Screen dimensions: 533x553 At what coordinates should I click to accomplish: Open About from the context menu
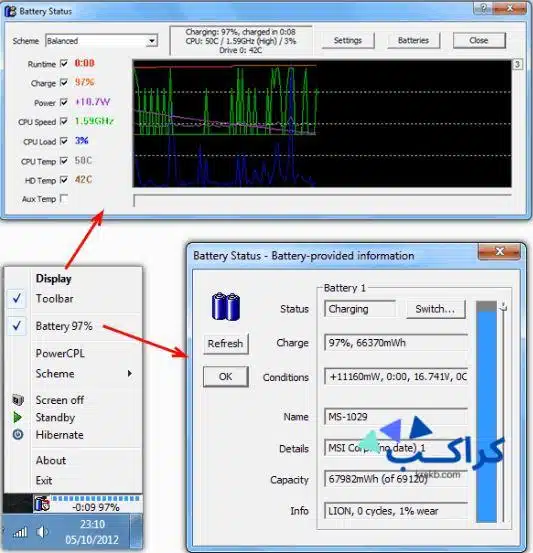pyautogui.click(x=51, y=460)
